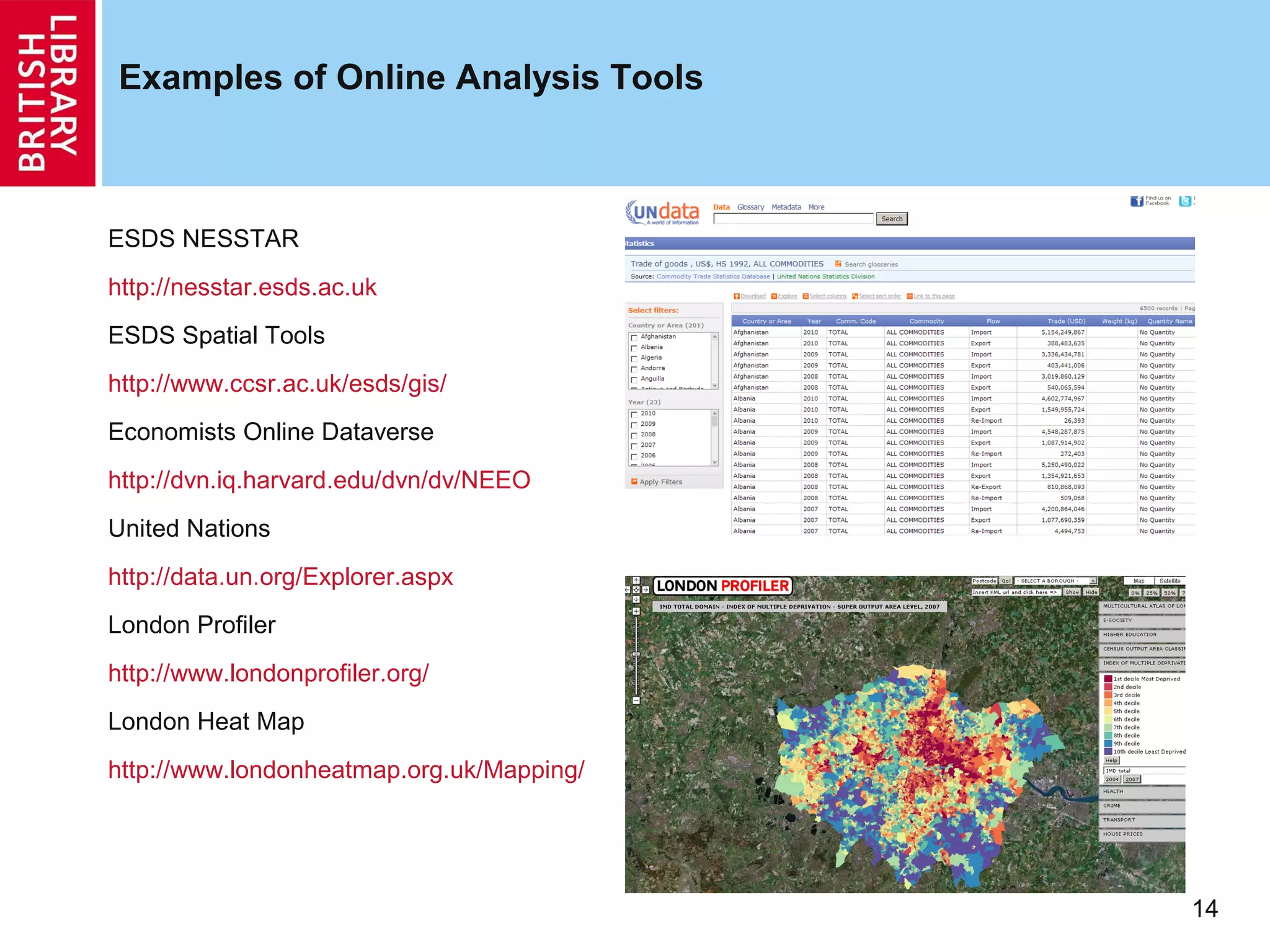
Task: Collapse the Index of Multiple Deprivation panel
Action: [1142, 663]
